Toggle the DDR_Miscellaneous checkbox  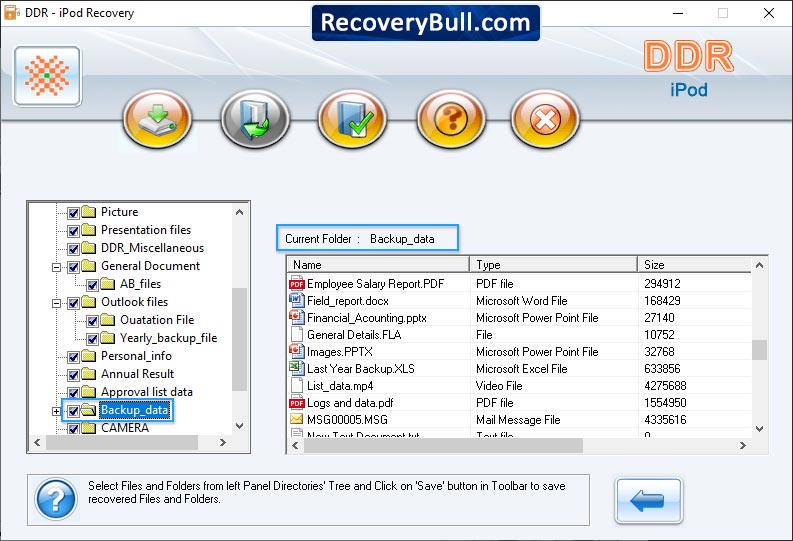[73, 249]
